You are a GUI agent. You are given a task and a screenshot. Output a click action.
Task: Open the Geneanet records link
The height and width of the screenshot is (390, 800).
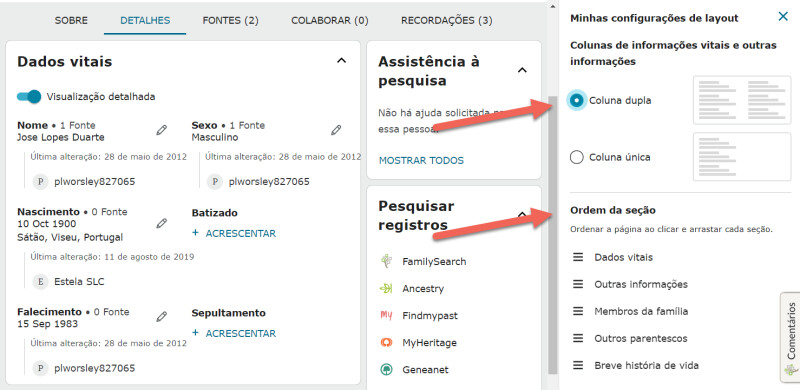pyautogui.click(x=426, y=370)
